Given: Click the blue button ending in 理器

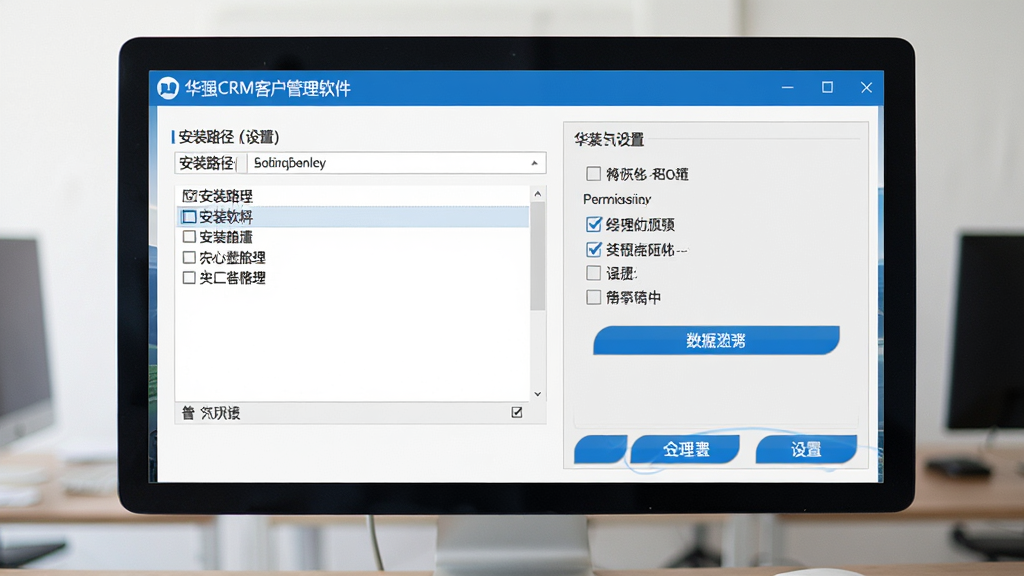Looking at the screenshot, I should [686, 449].
